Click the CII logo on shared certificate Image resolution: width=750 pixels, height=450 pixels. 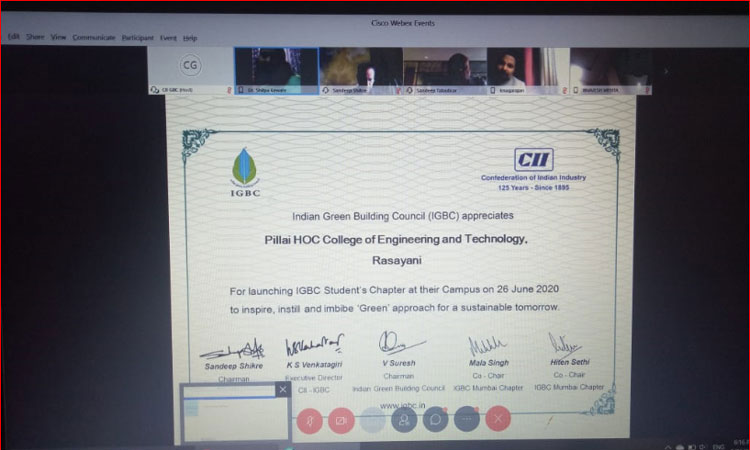coord(534,159)
